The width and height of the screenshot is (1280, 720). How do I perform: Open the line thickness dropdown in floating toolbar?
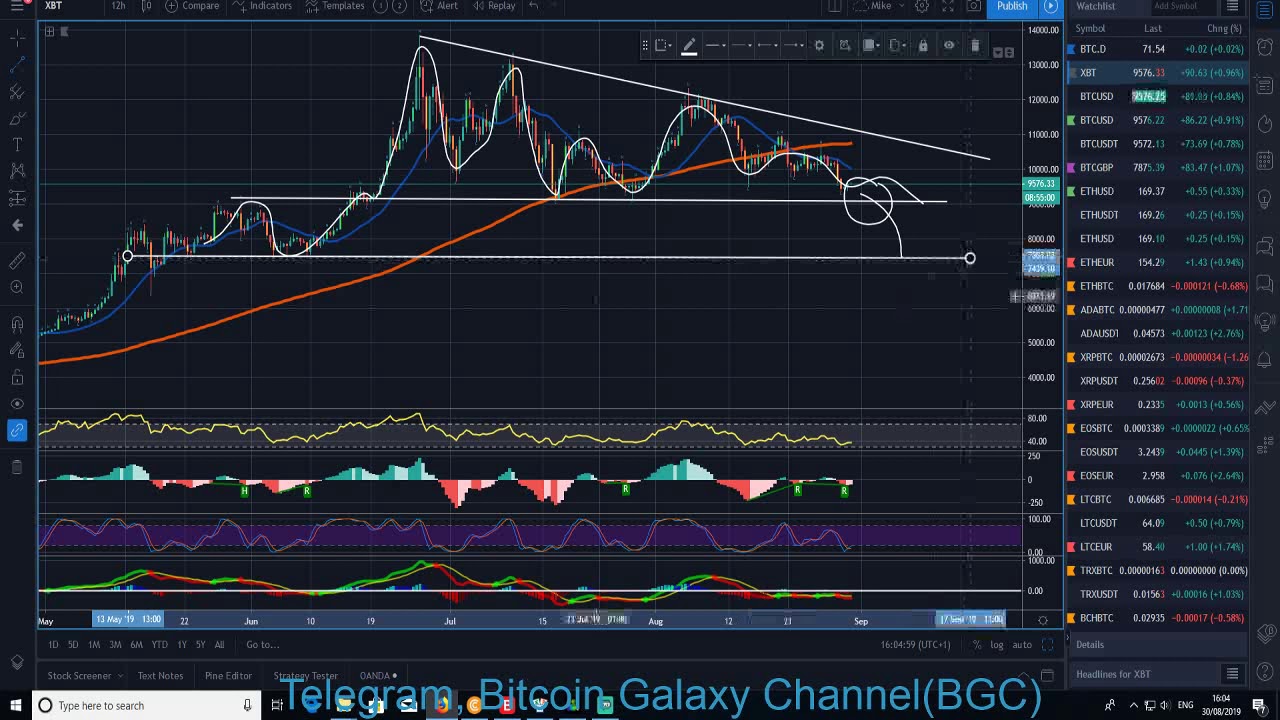(x=715, y=45)
